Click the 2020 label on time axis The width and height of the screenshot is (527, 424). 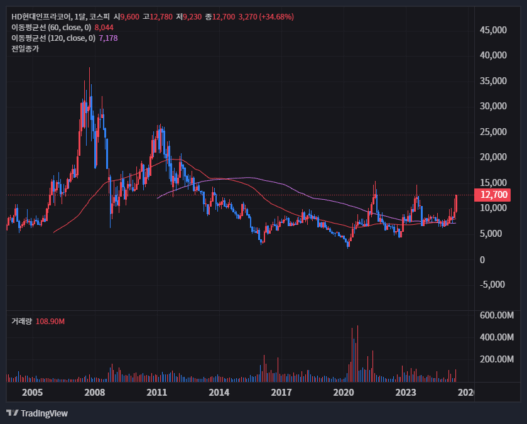pyautogui.click(x=343, y=392)
